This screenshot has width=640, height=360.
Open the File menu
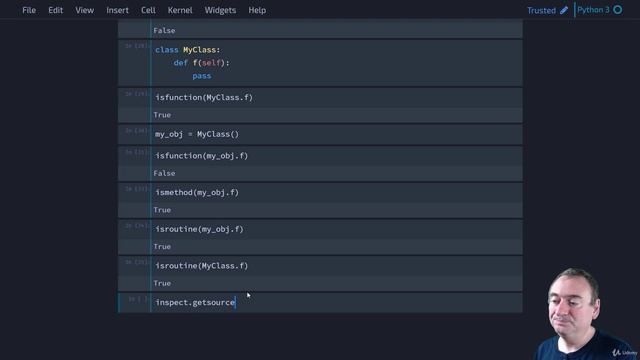[x=29, y=10]
